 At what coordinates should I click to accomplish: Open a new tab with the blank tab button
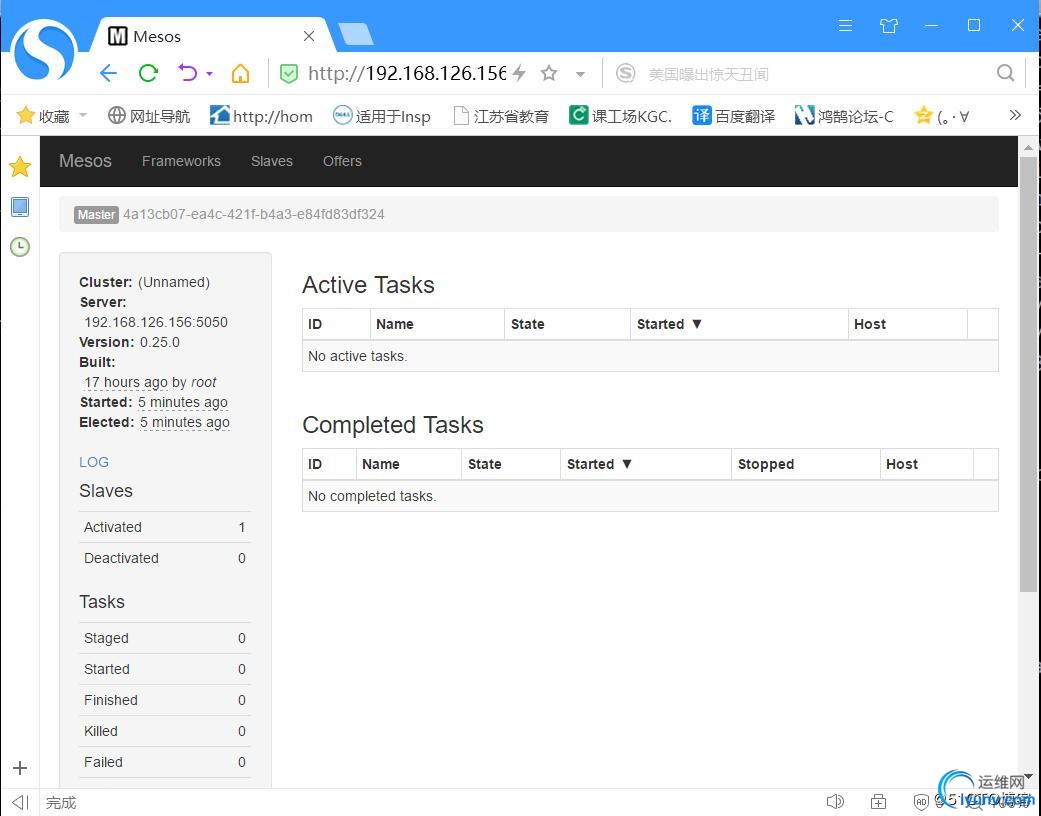[x=356, y=34]
